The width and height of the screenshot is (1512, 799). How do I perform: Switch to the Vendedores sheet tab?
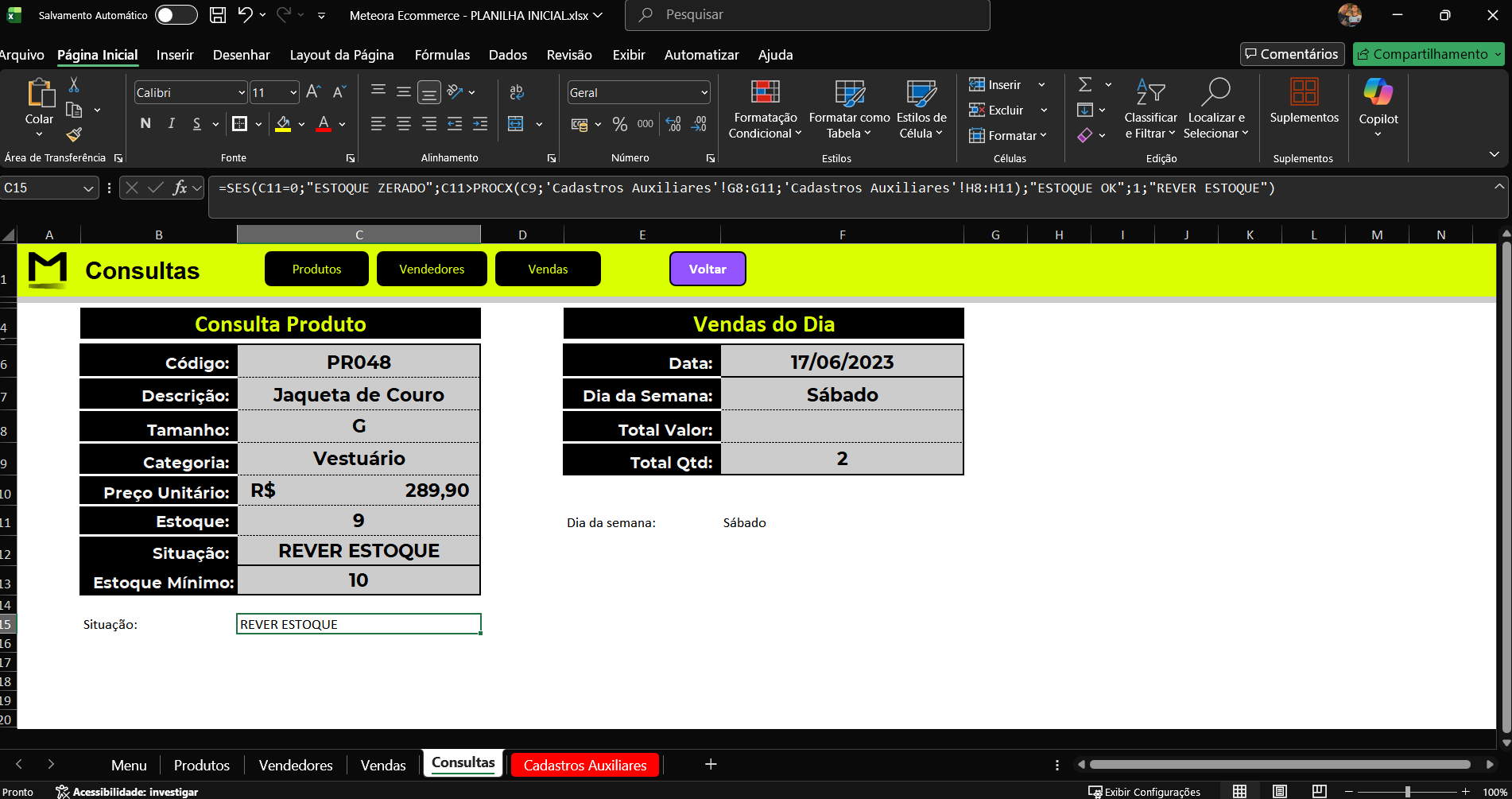click(296, 765)
